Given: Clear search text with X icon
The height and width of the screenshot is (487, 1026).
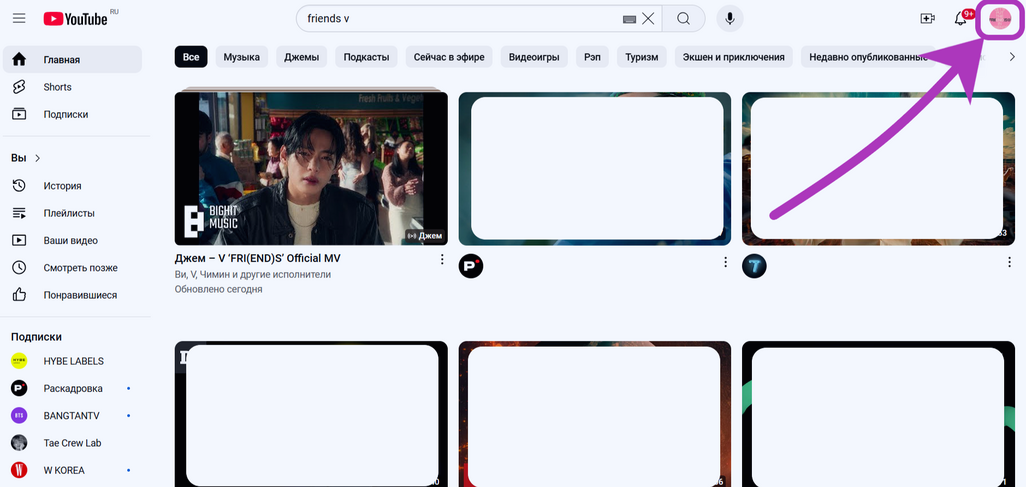Looking at the screenshot, I should coord(648,19).
